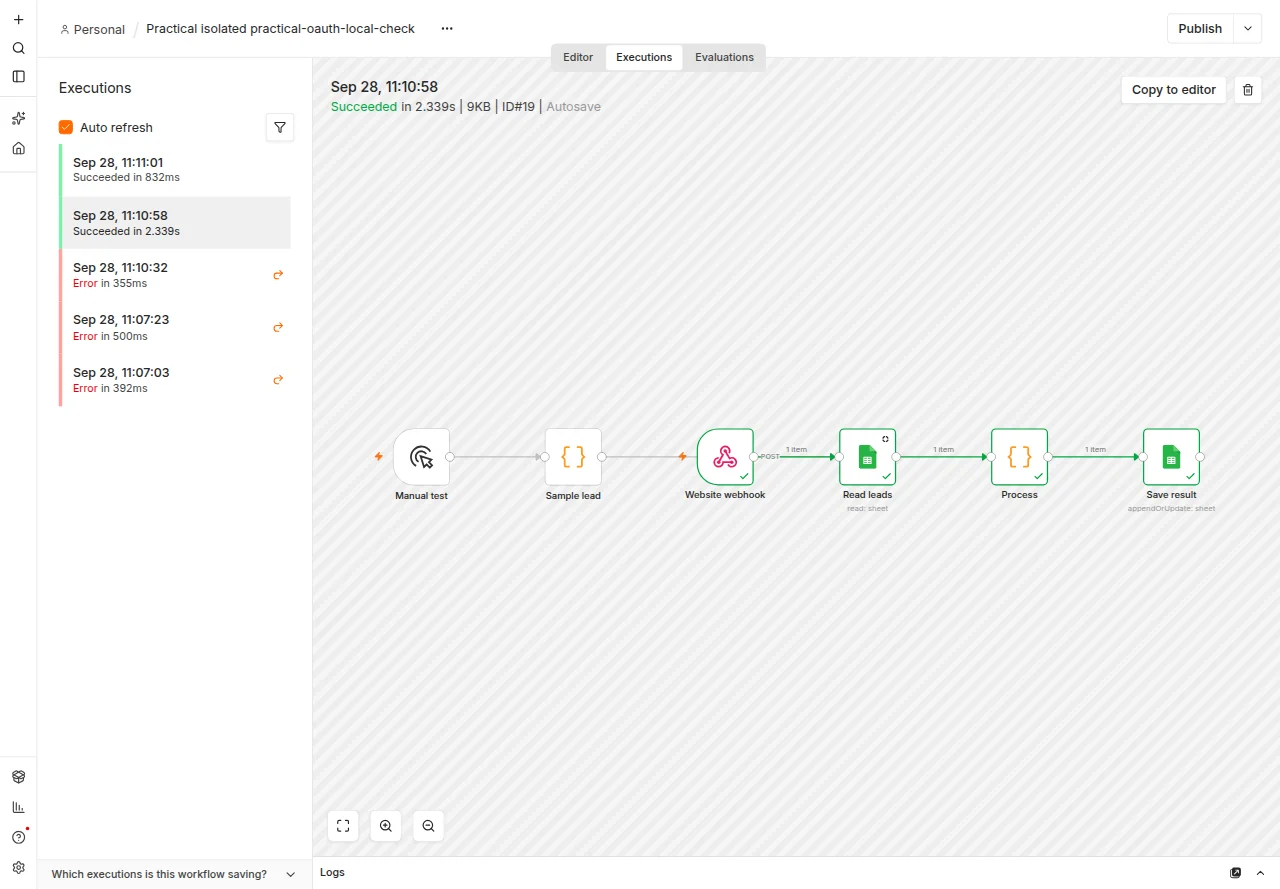Image resolution: width=1280 pixels, height=889 pixels.
Task: Toggle the sidebar panel icon
Action: point(18,76)
